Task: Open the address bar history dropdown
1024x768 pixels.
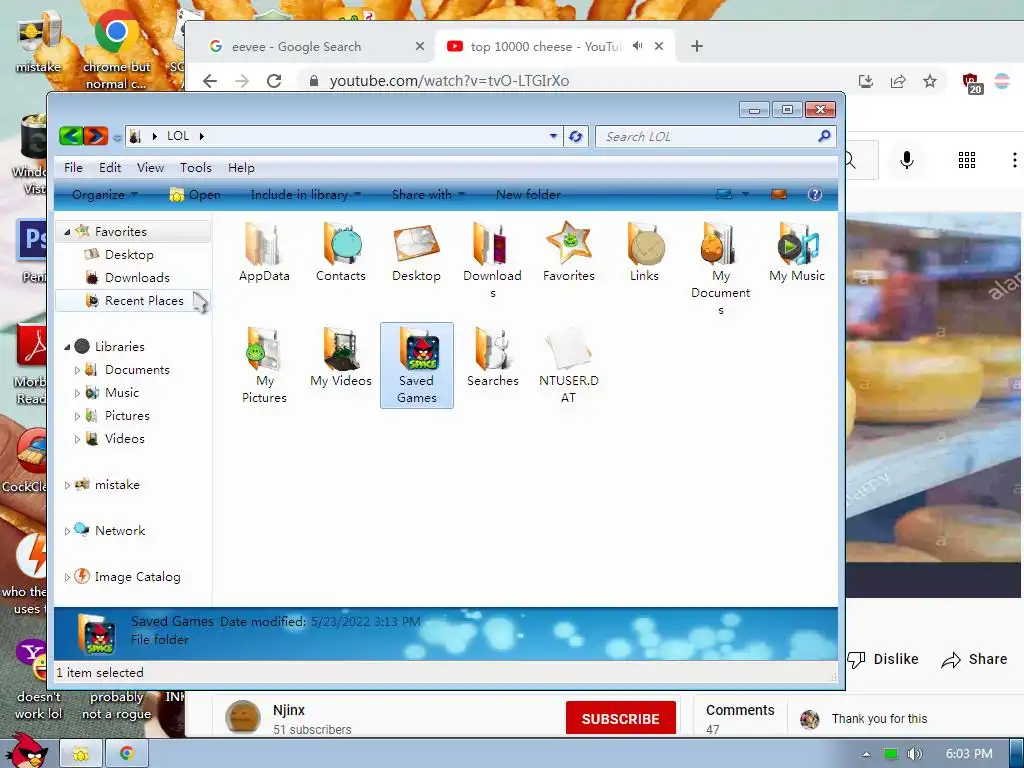Action: (x=553, y=136)
